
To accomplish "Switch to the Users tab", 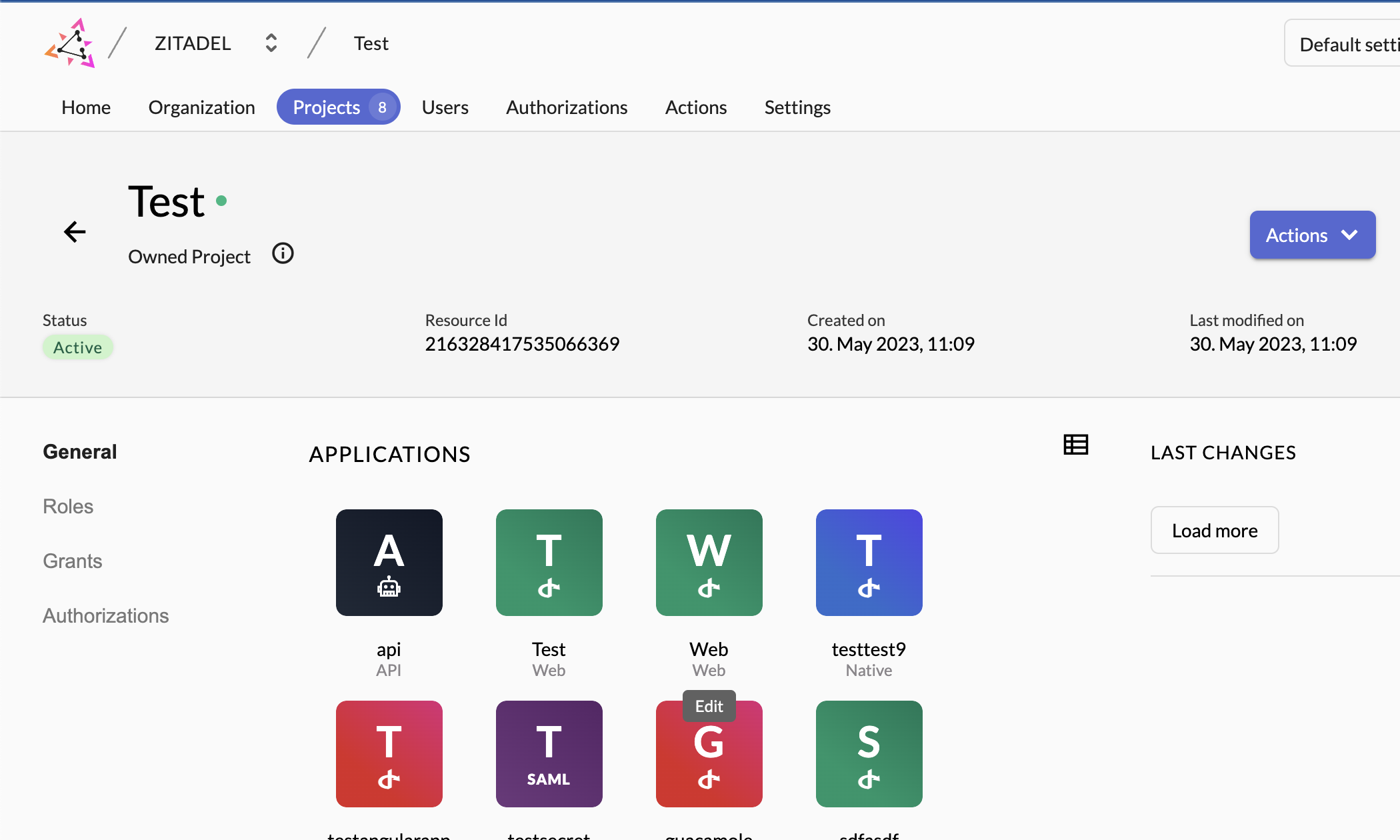I will pyautogui.click(x=445, y=107).
